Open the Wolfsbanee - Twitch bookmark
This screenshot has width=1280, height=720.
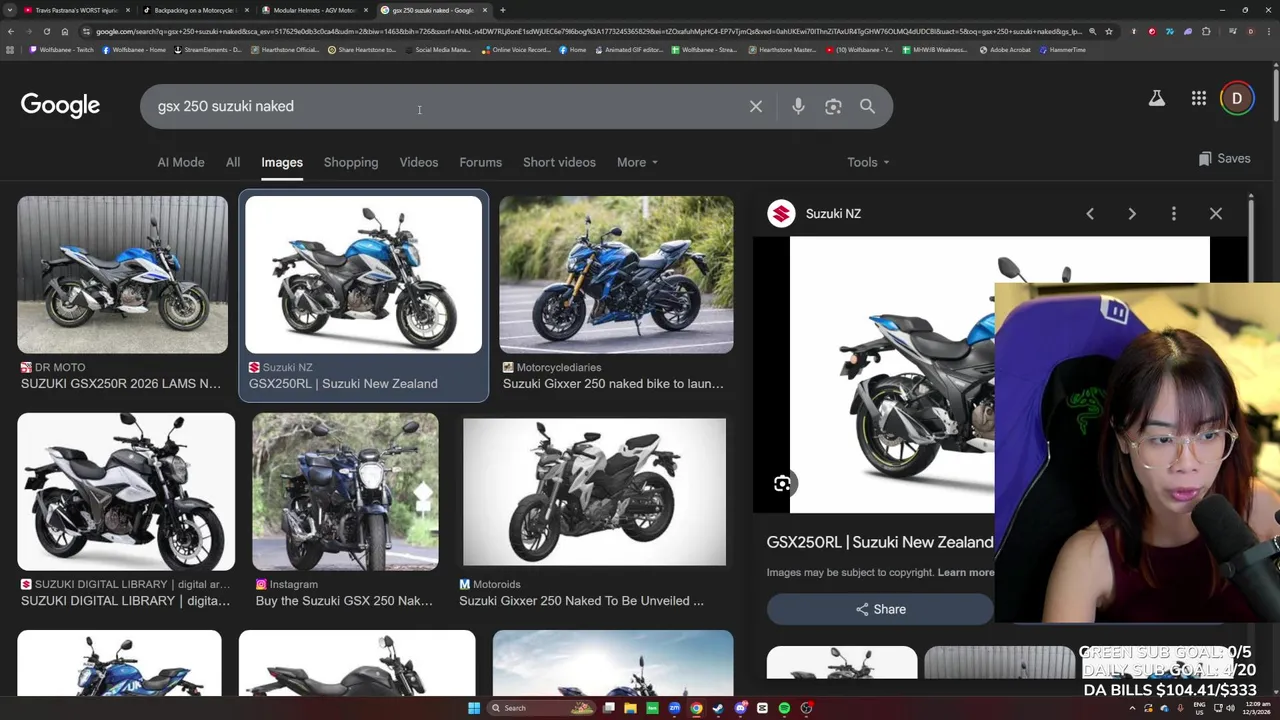pyautogui.click(x=62, y=49)
